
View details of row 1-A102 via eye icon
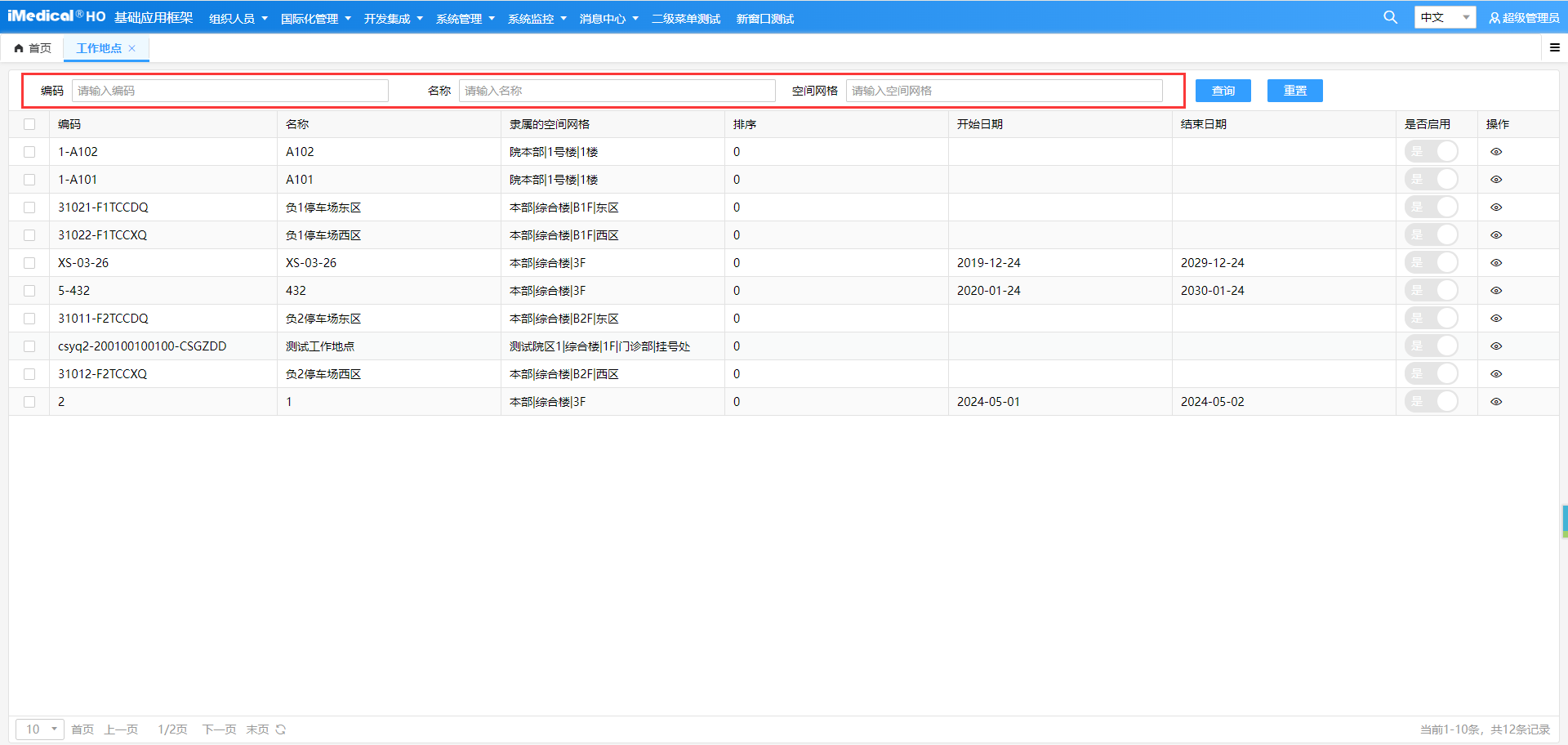(1496, 152)
